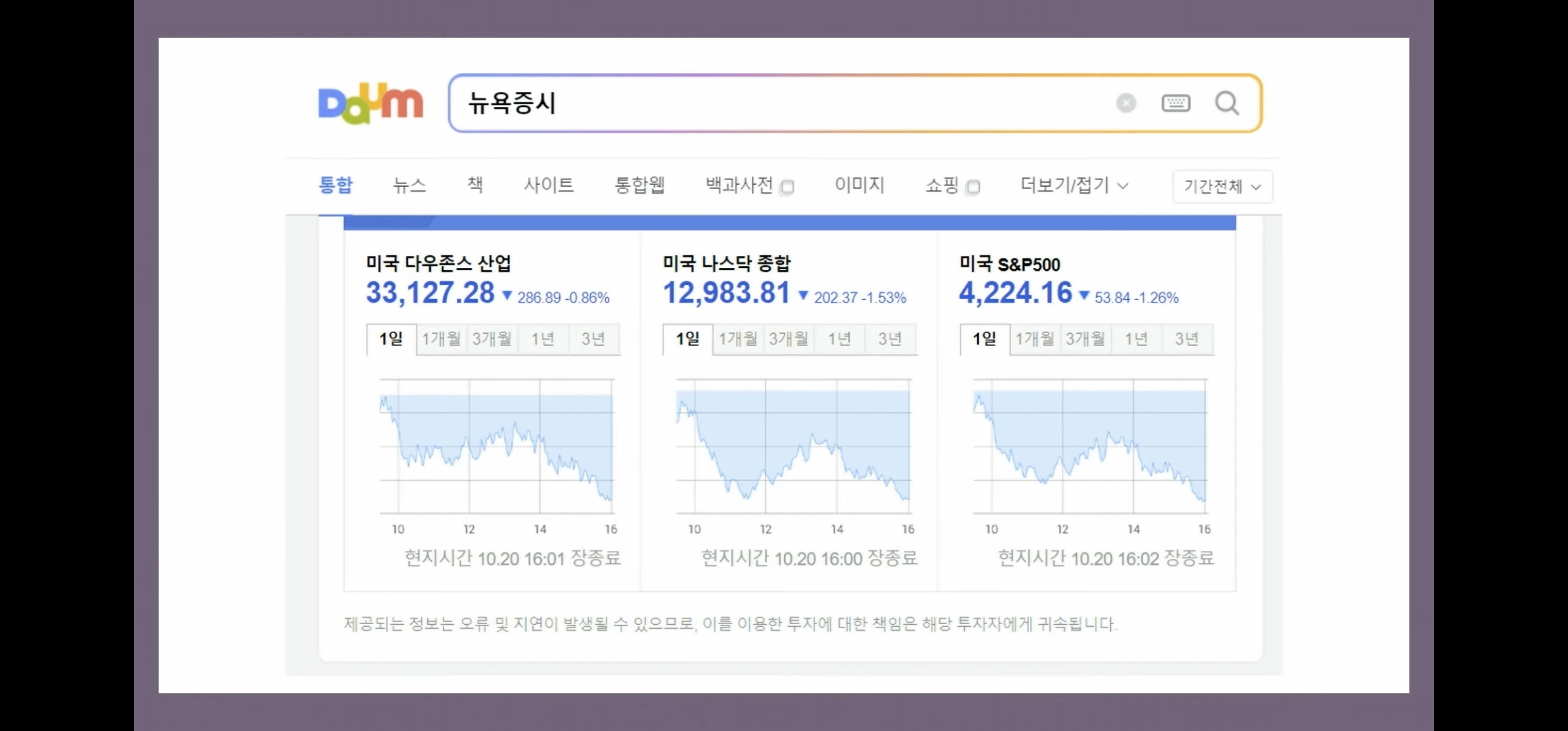Select 1일 for S&P500 chart
Screen dimensions: 1568x731
[x=984, y=339]
